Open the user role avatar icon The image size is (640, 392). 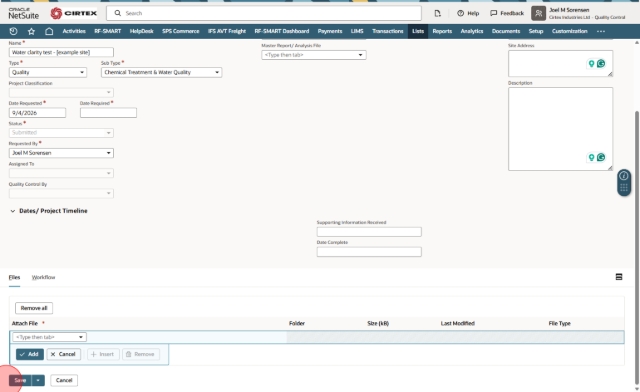point(538,13)
